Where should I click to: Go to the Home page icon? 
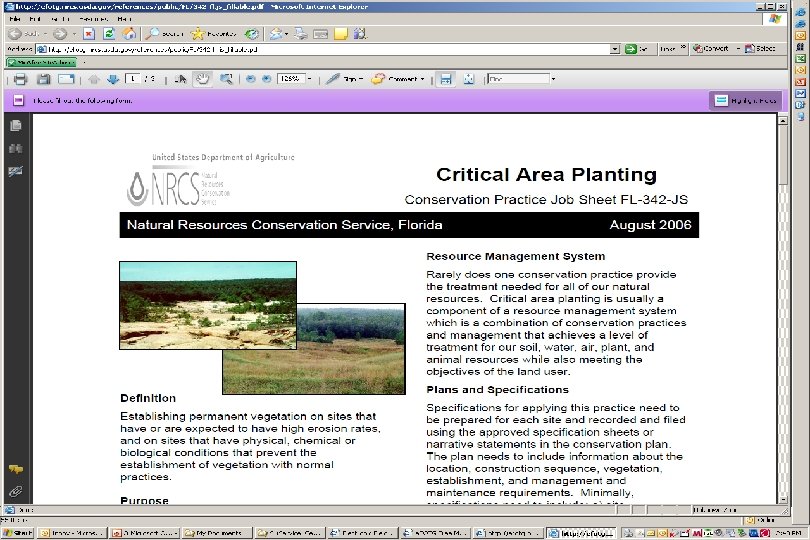[x=129, y=34]
